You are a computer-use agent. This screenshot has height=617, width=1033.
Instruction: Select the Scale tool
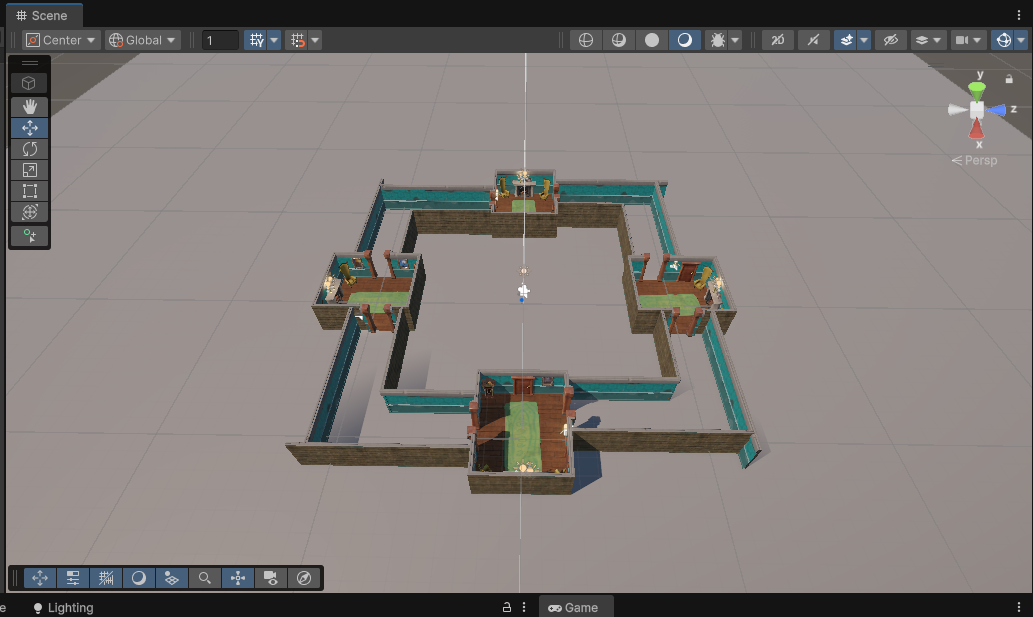(29, 170)
